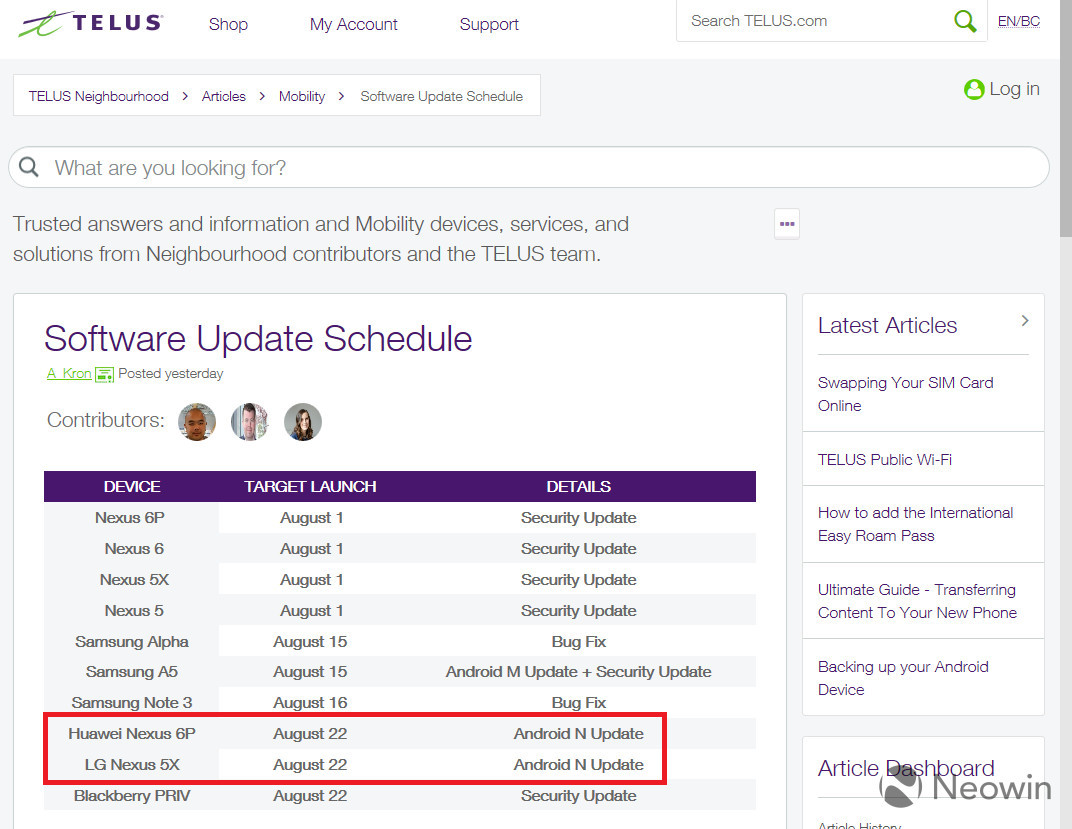Click 'Software Update Schedule' breadcrumb text
This screenshot has height=829, width=1072.
[x=442, y=96]
